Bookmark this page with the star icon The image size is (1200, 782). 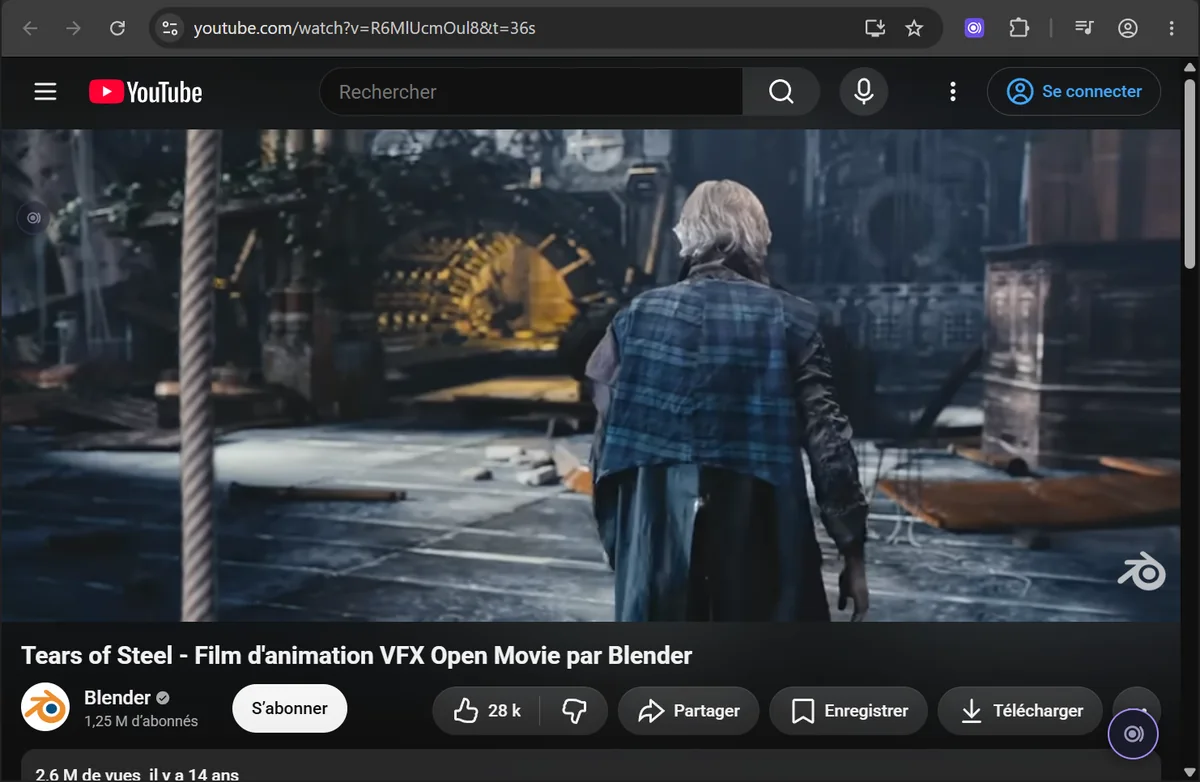(914, 28)
